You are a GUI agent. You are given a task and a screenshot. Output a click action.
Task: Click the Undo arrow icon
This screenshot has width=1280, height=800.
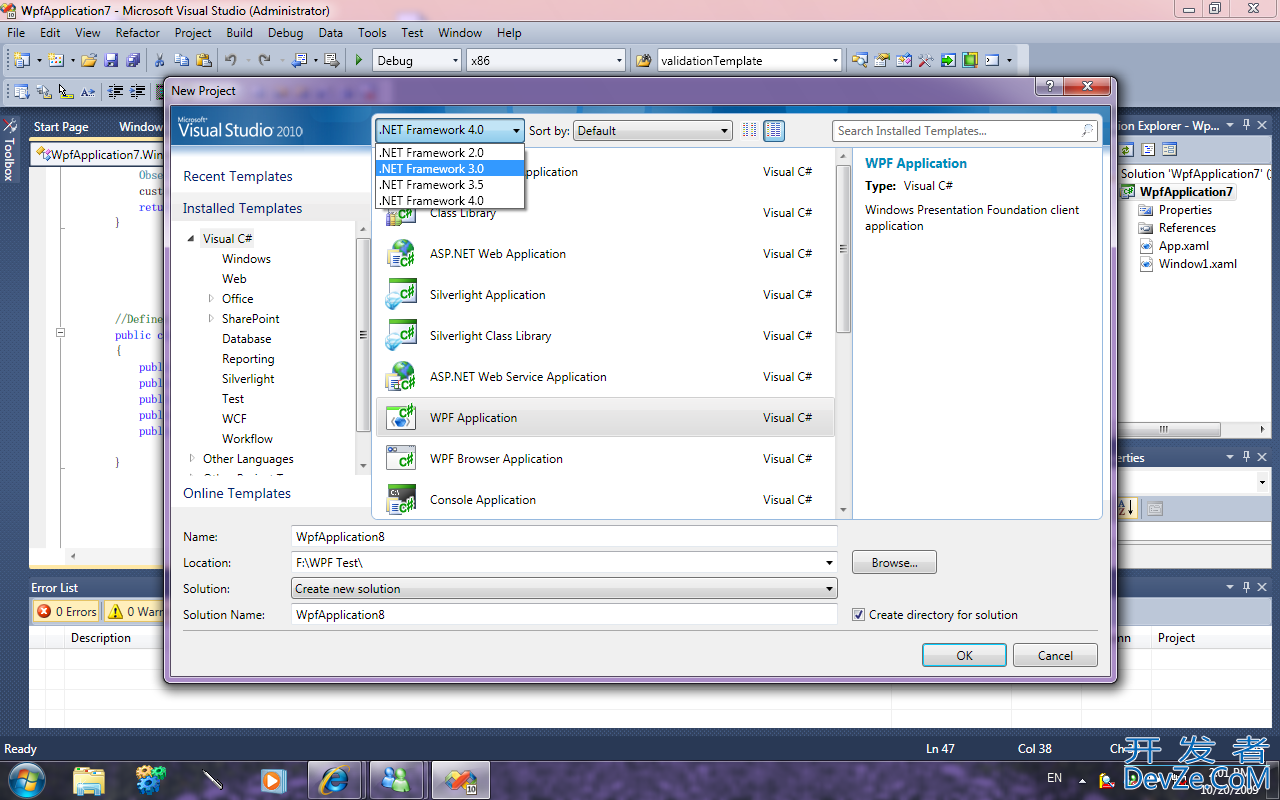tap(231, 60)
